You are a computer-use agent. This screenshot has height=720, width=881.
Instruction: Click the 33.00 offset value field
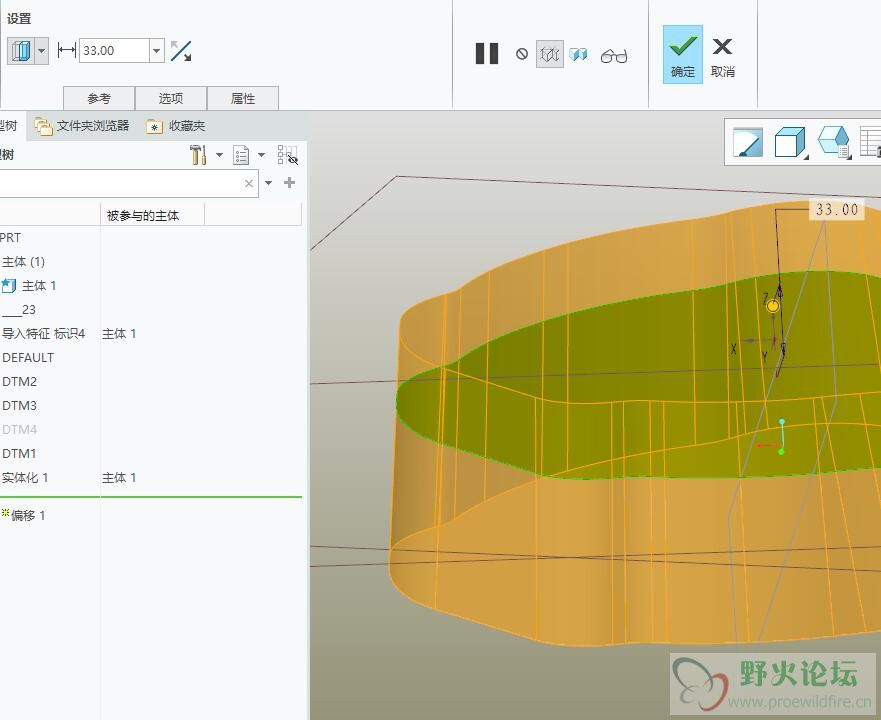(115, 51)
